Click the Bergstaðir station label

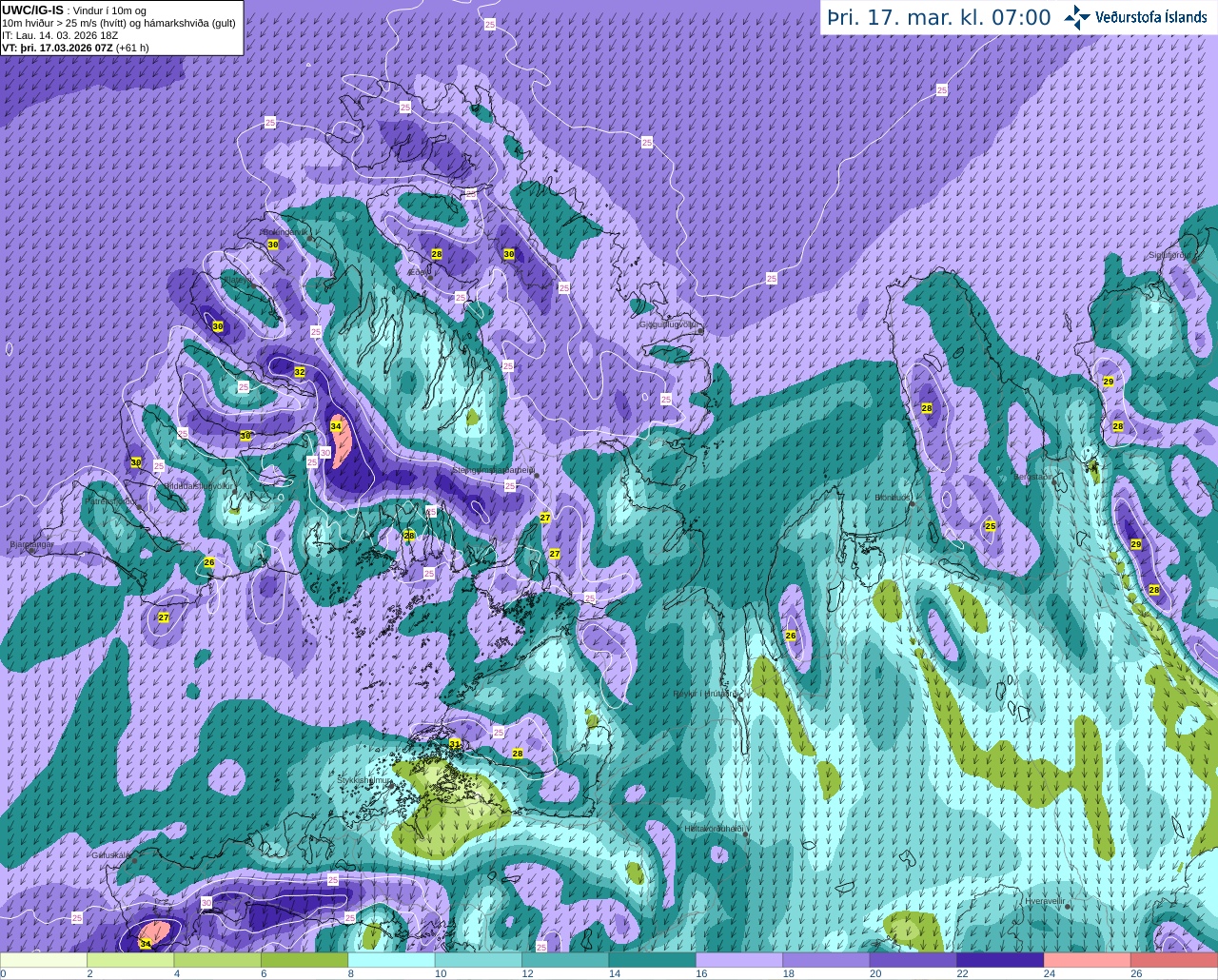click(x=1033, y=477)
